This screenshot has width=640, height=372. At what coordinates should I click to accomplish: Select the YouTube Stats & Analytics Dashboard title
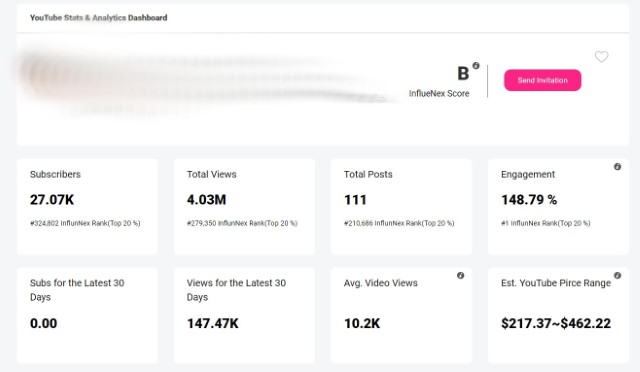pyautogui.click(x=98, y=18)
